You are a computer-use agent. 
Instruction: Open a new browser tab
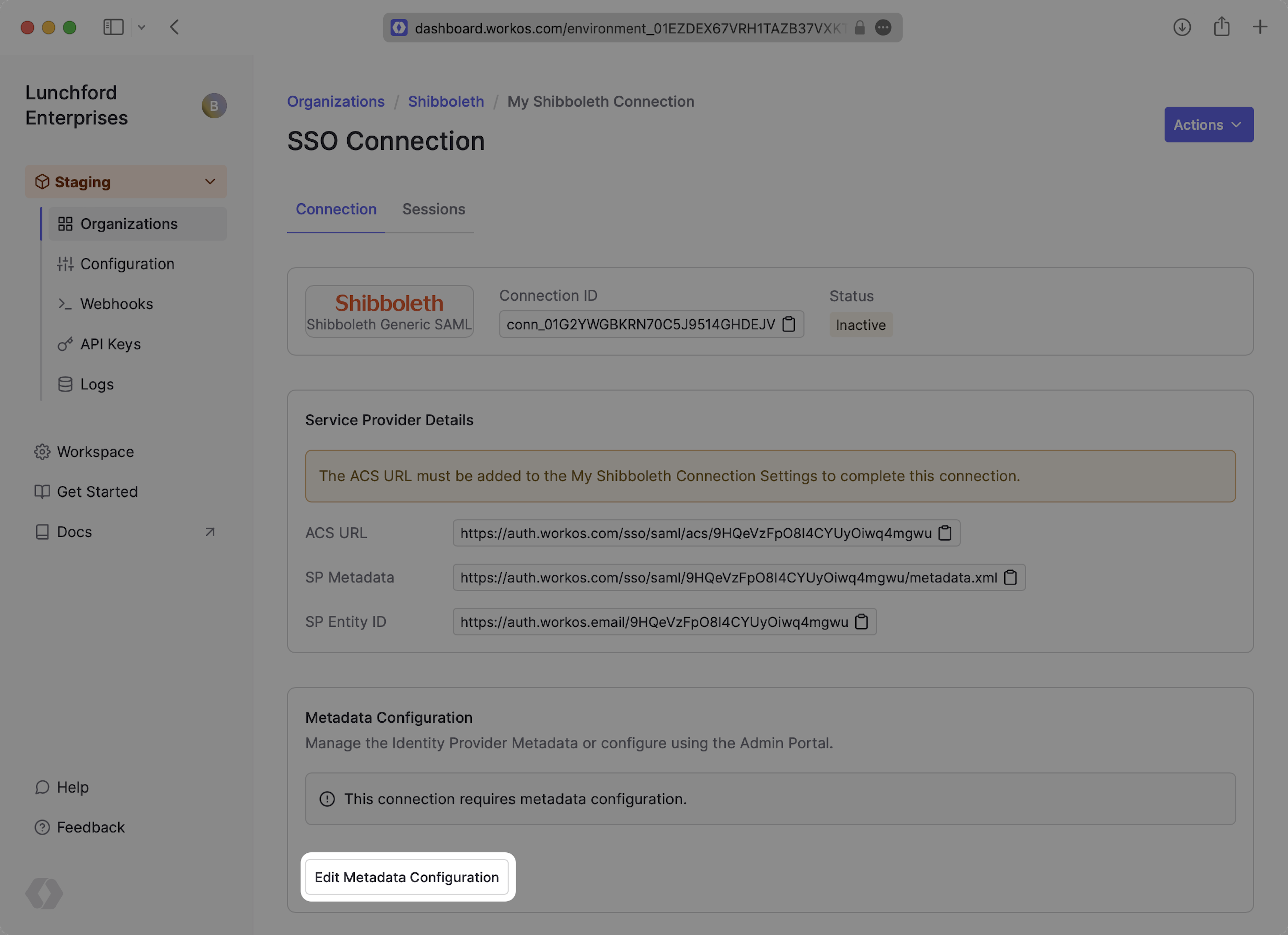tap(1259, 27)
